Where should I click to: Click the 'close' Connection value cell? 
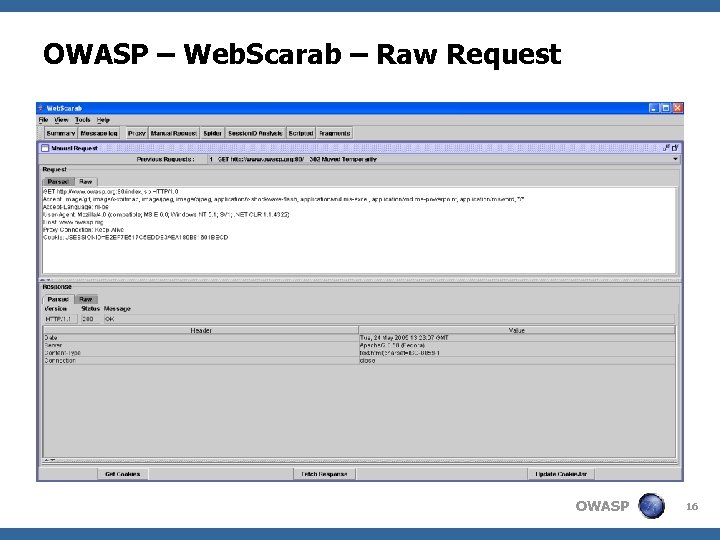pyautogui.click(x=517, y=360)
